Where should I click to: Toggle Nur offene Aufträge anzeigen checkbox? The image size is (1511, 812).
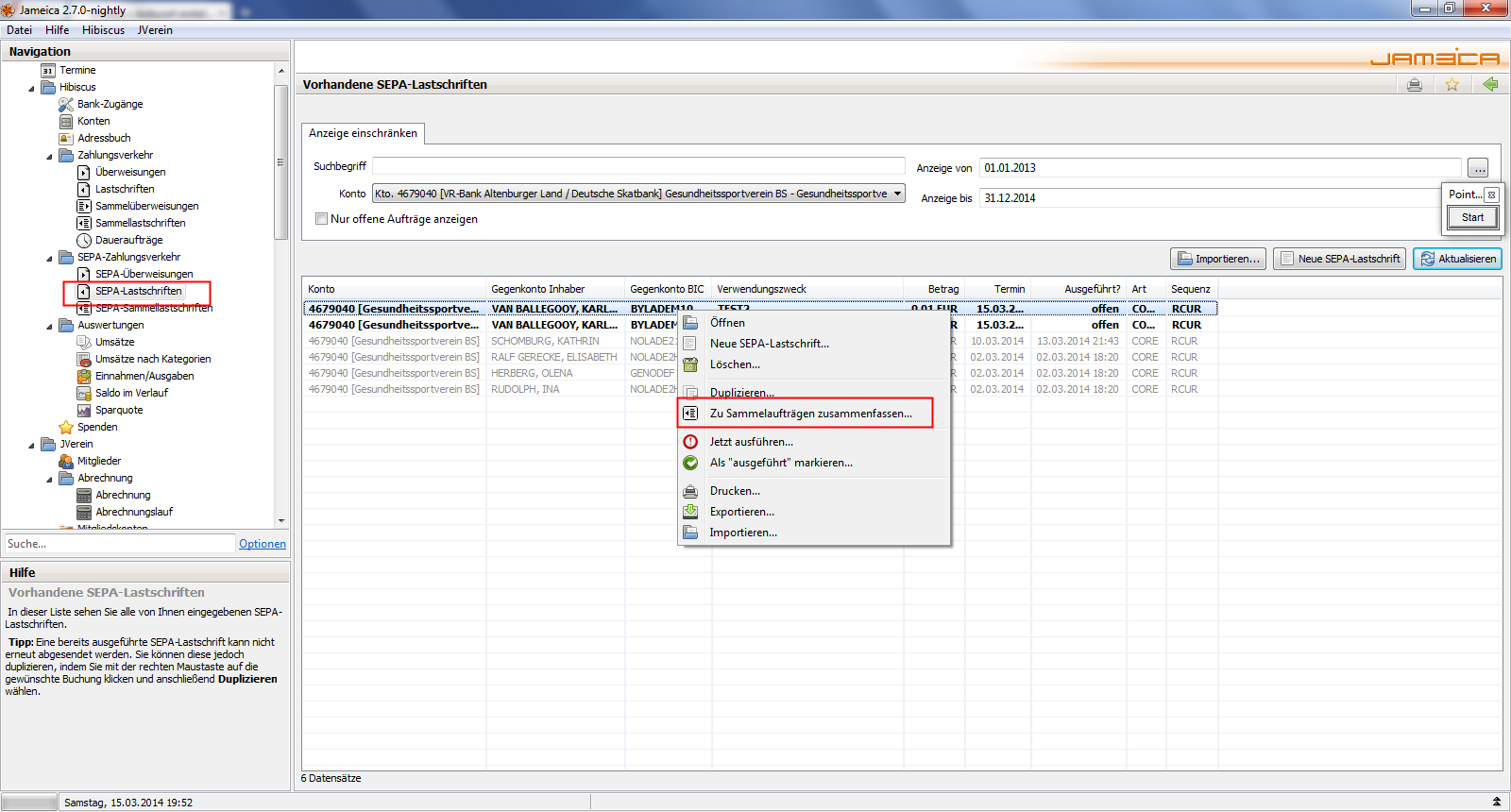(321, 219)
